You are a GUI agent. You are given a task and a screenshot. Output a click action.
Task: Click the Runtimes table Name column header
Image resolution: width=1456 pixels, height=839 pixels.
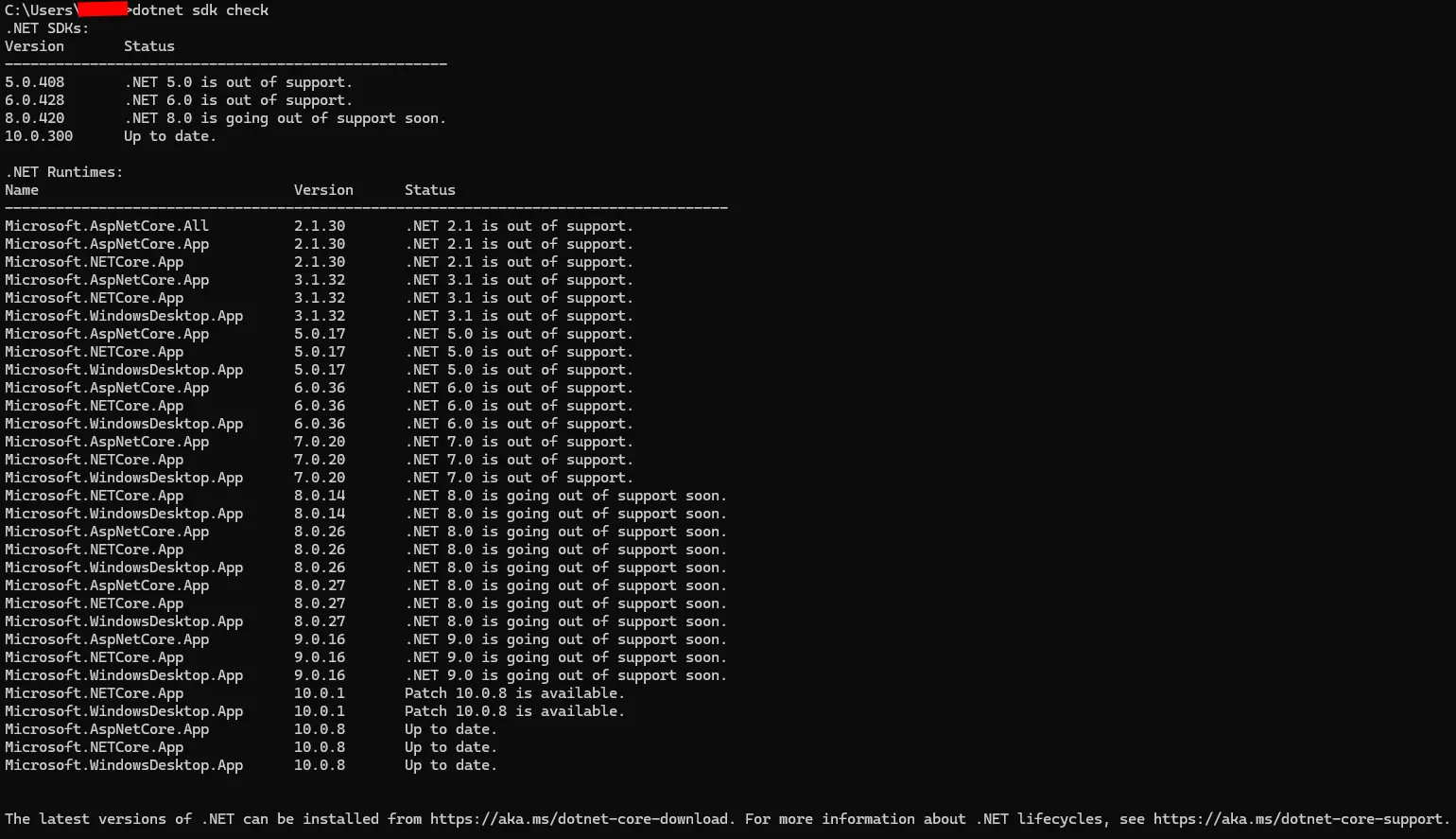[22, 190]
